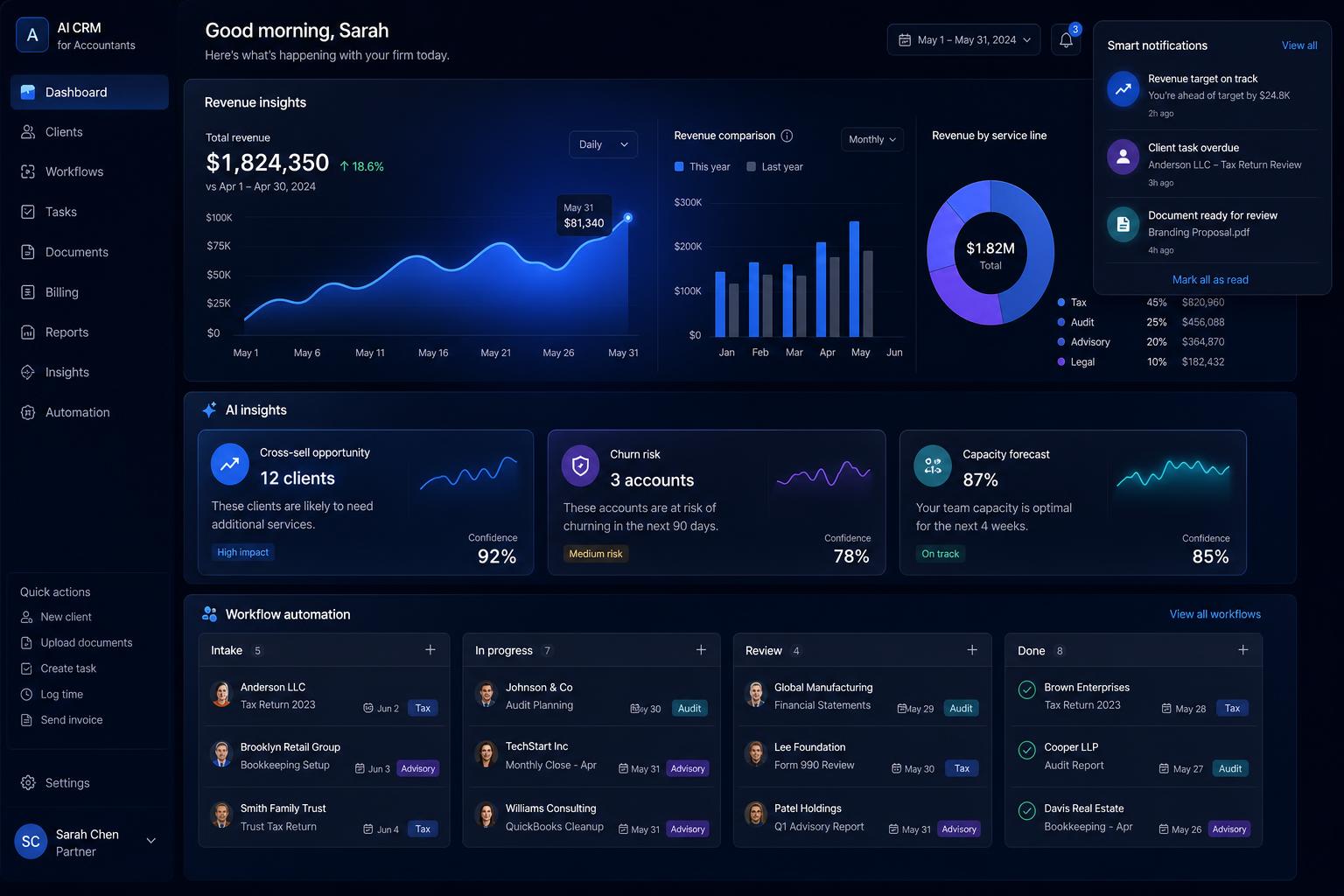
Task: Add a card to the Review column
Action: [x=972, y=650]
